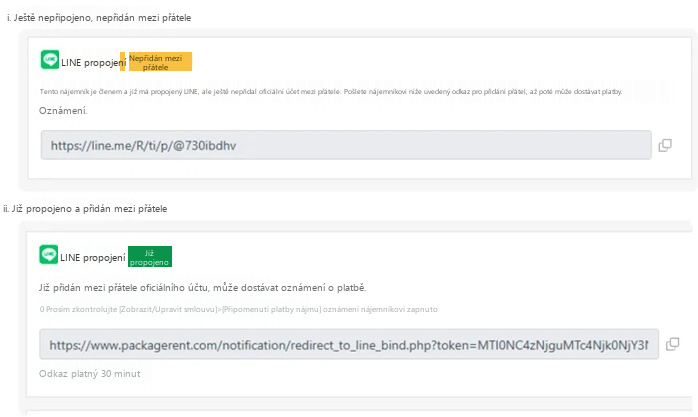Click 'LINE propojení' label in the second card

coord(93,258)
